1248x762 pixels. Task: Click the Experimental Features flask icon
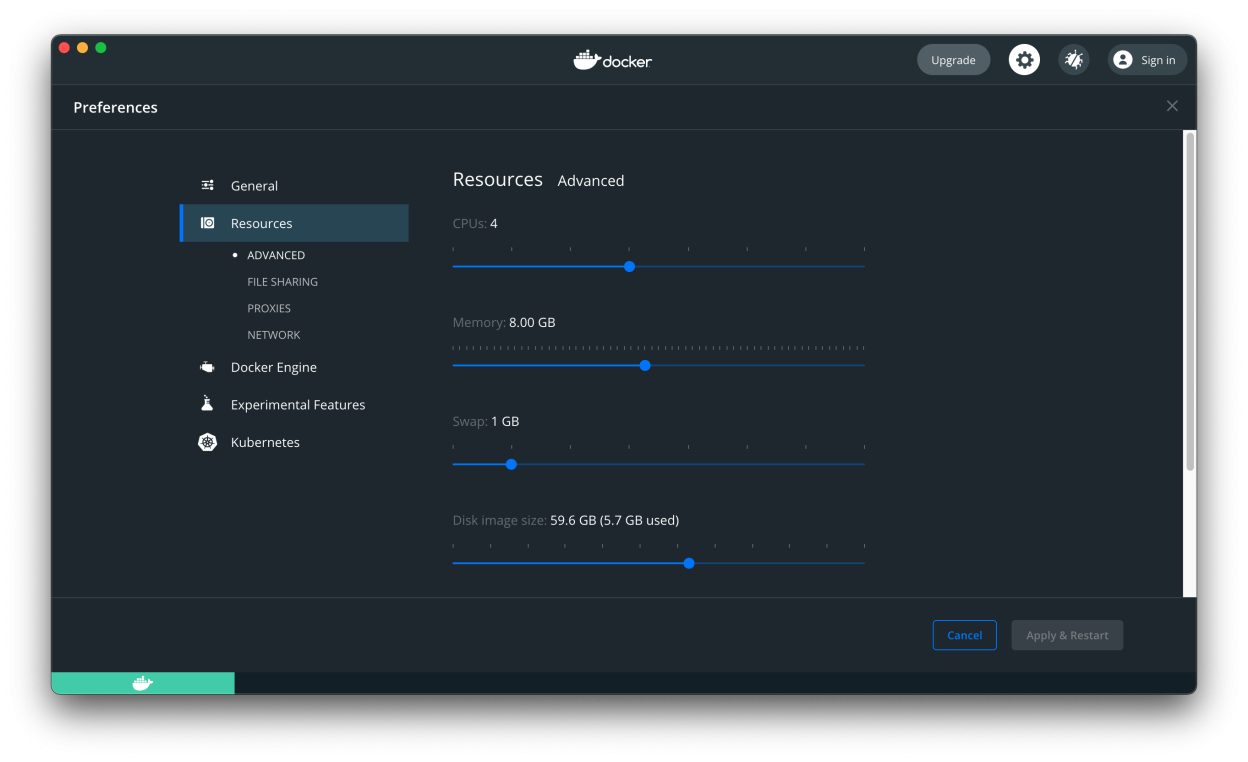click(207, 404)
